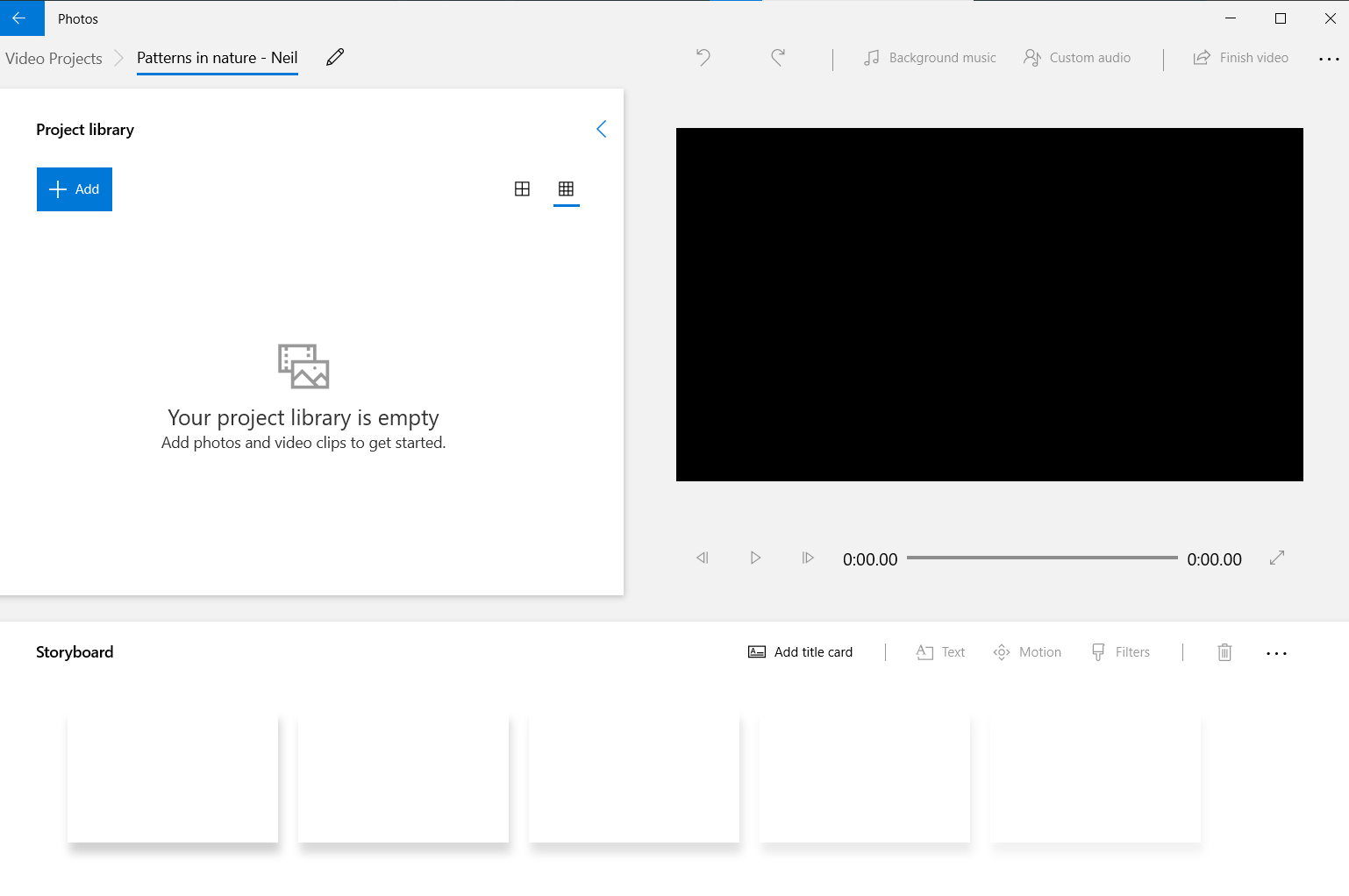
Task: Undo the last action
Action: pyautogui.click(x=703, y=58)
